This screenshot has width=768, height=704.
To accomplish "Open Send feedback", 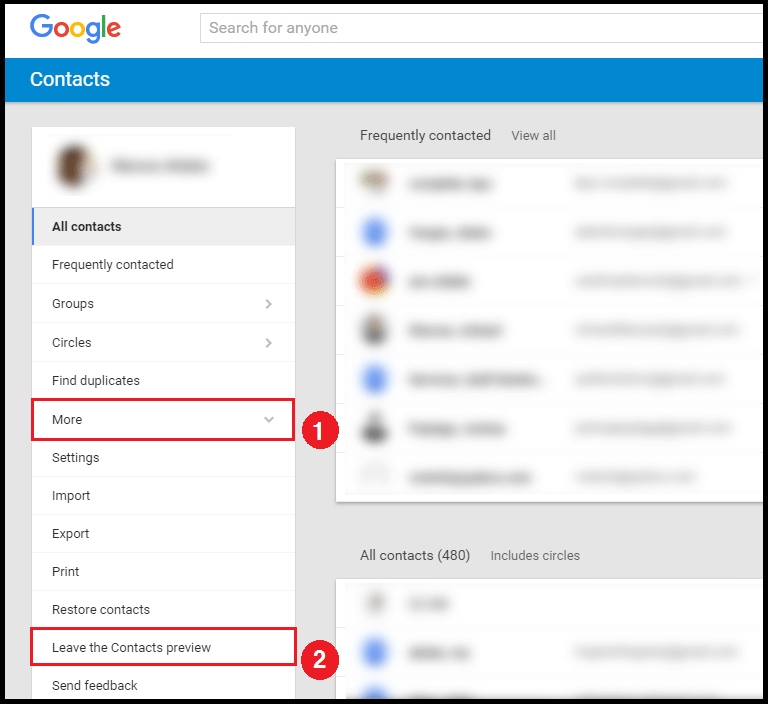I will 164,685.
